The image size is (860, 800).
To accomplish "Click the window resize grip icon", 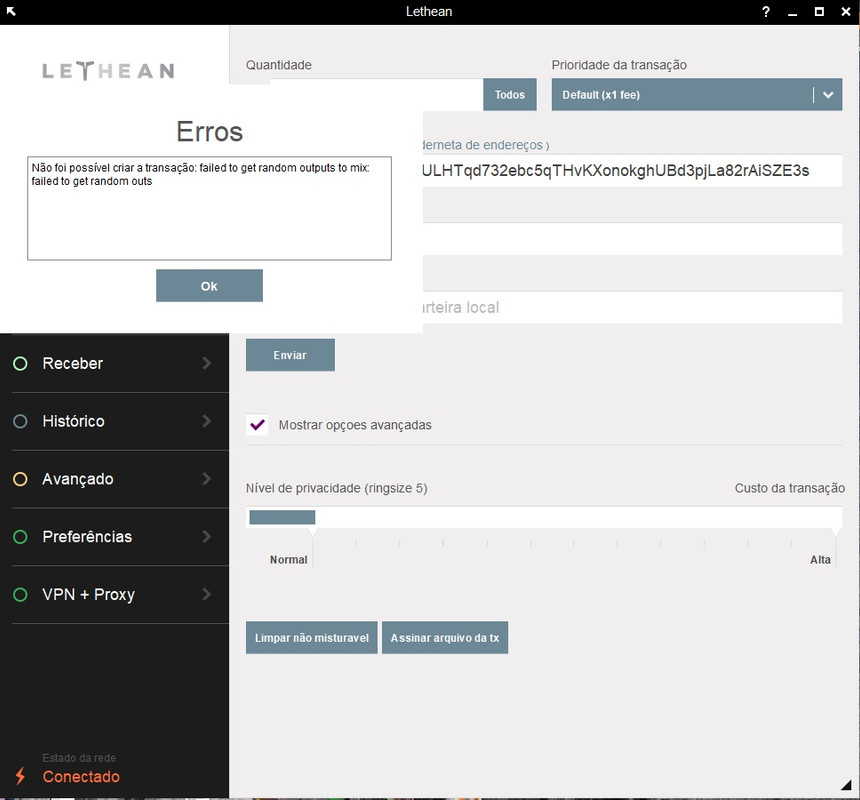I will tap(846, 785).
